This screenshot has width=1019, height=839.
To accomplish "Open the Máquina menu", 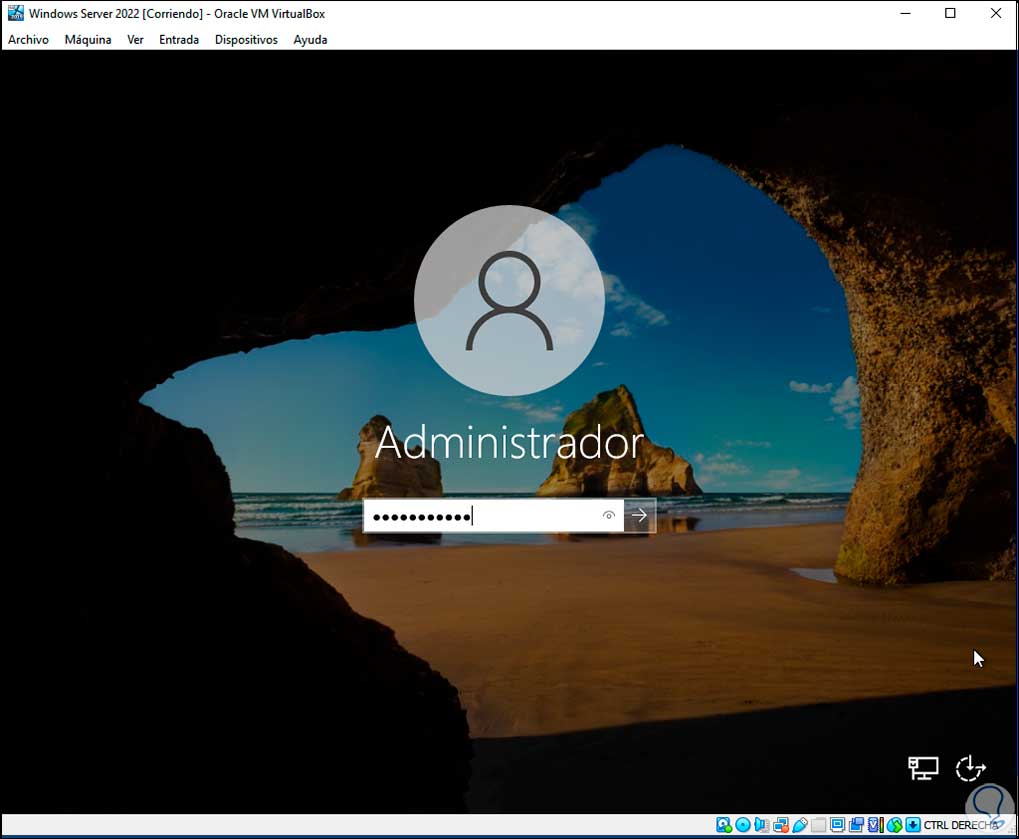I will (x=88, y=40).
